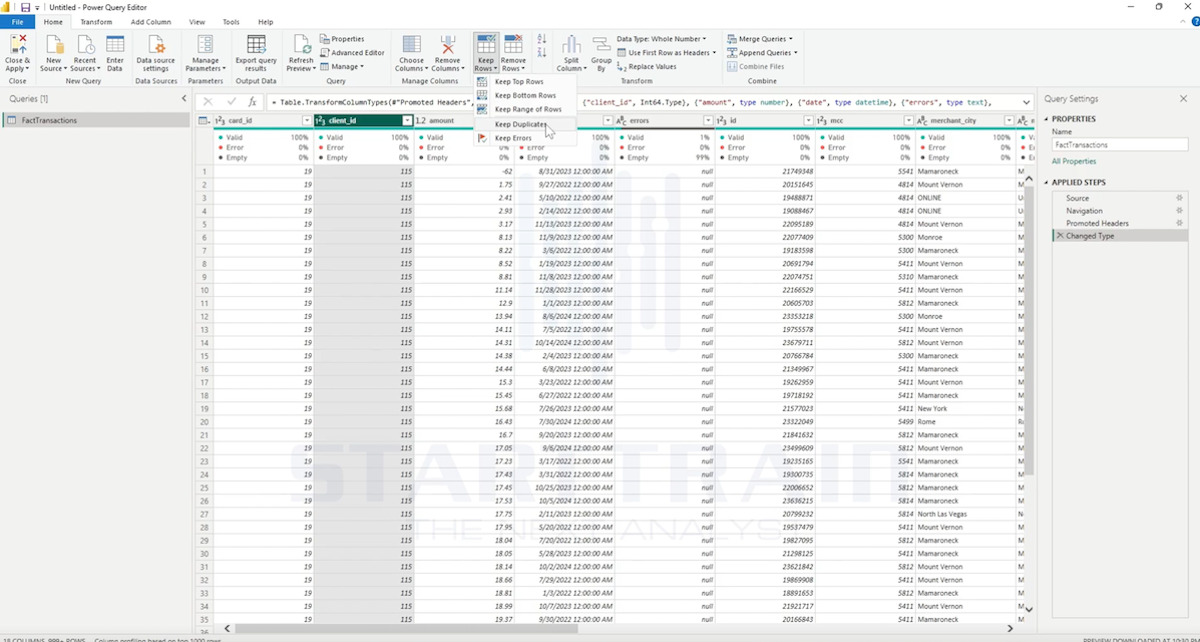Image resolution: width=1200 pixels, height=642 pixels.
Task: Choose Keep Duplicates from the menu
Action: [x=525, y=124]
